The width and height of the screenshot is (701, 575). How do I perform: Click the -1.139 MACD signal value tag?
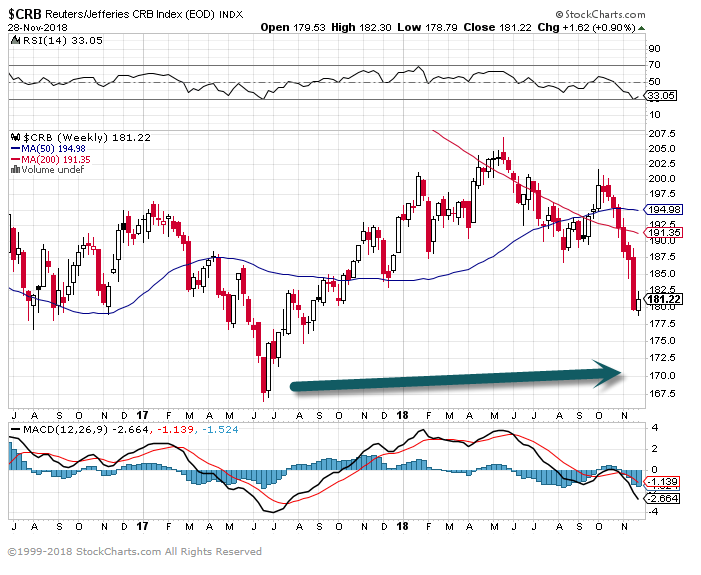(x=663, y=482)
